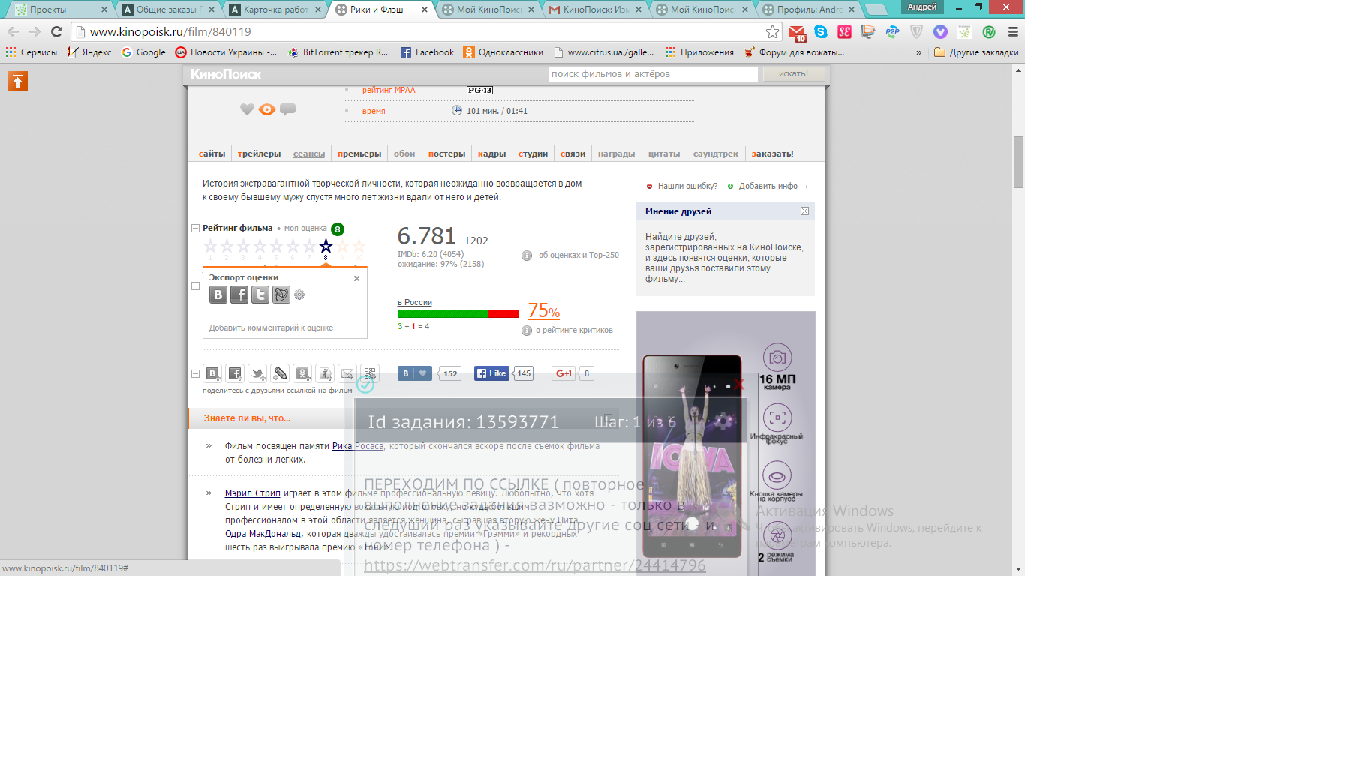This screenshot has height=768, width=1366.
Task: Export rating to VKontakte icon
Action: 218,294
